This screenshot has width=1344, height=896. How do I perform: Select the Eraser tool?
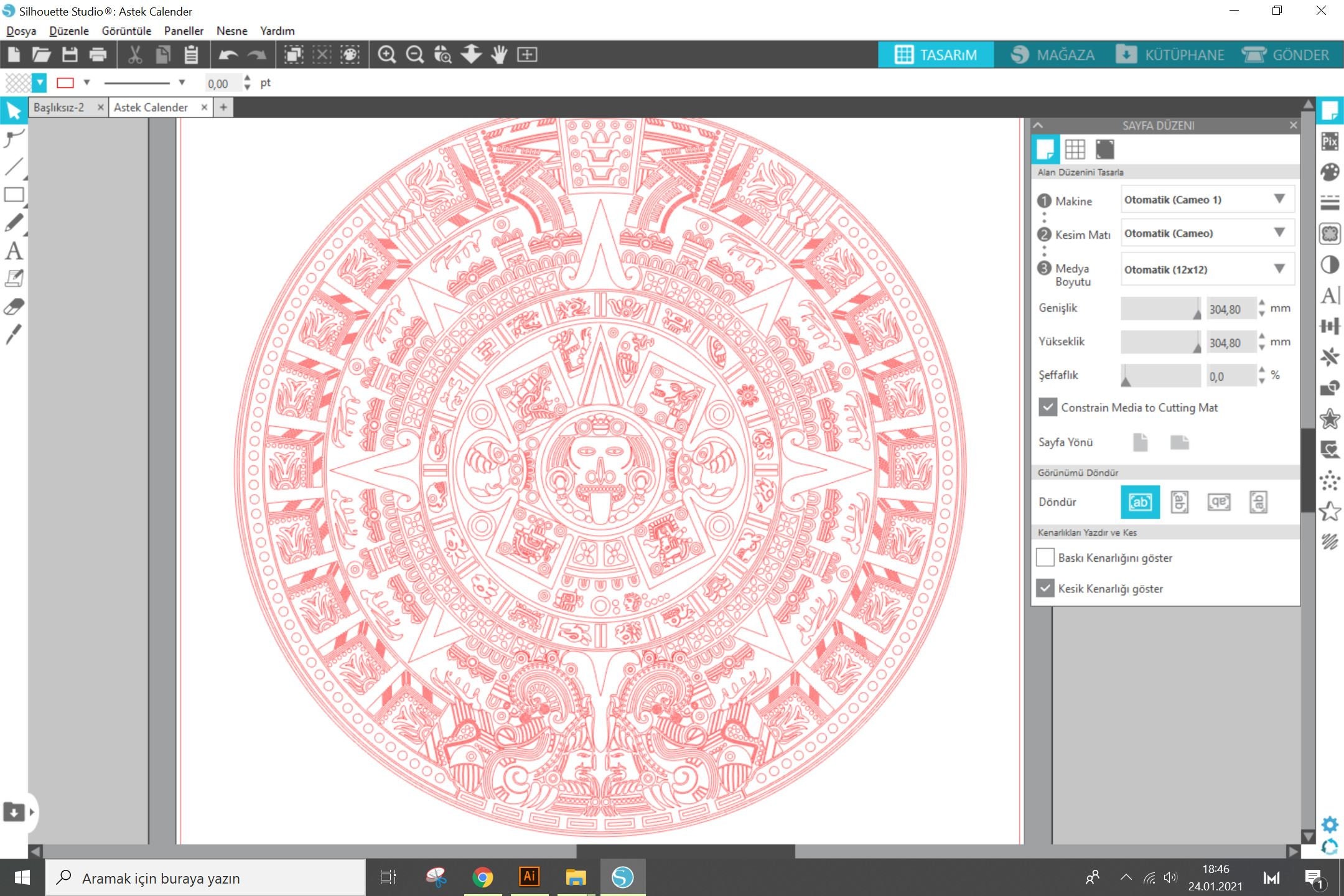point(14,306)
